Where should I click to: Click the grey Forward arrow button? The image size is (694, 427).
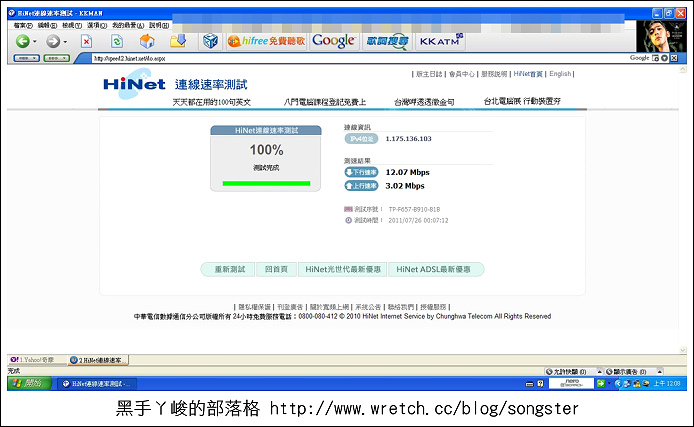click(x=53, y=41)
